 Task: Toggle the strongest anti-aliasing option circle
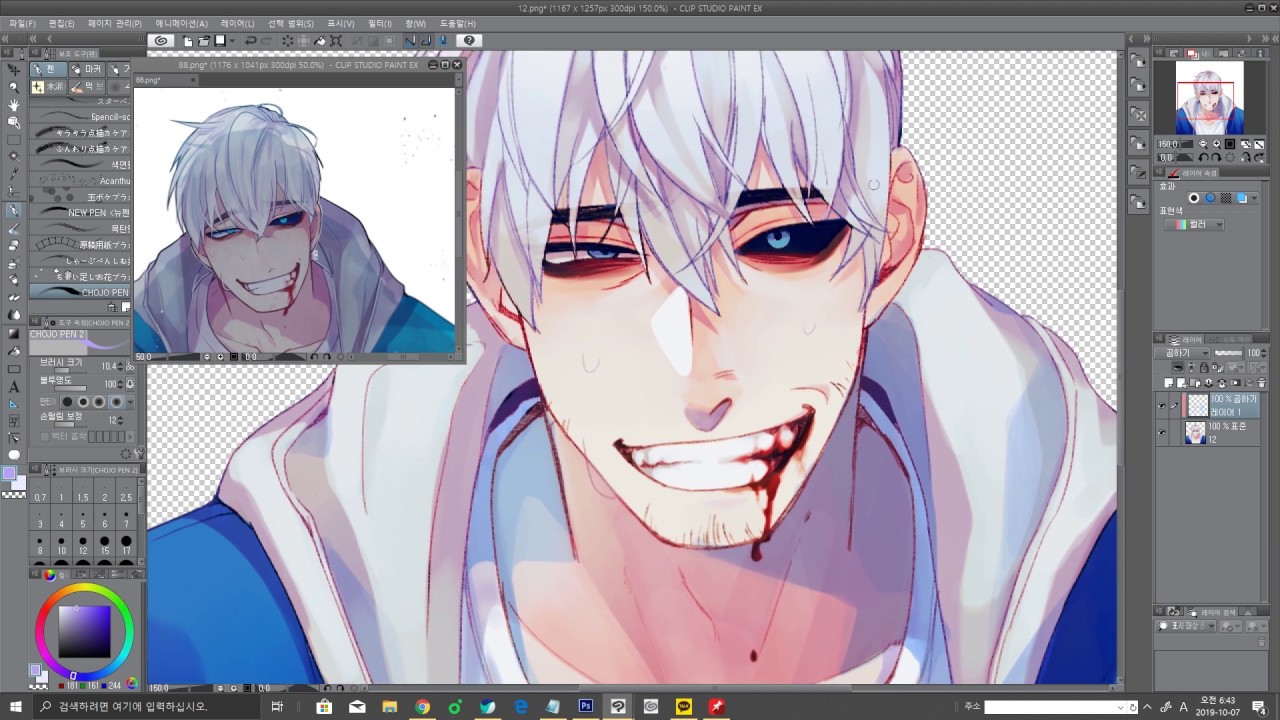pyautogui.click(x=116, y=402)
